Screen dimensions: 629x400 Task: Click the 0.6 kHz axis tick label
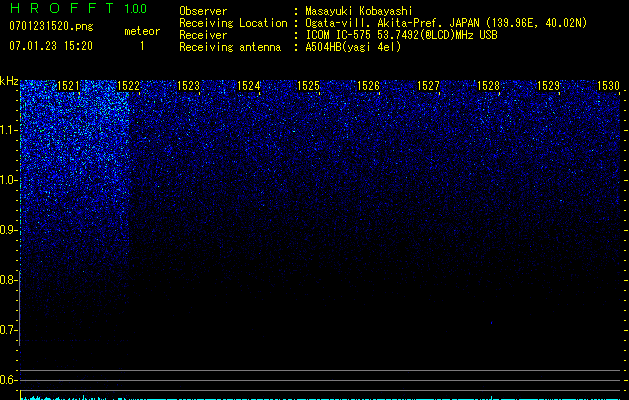9,380
